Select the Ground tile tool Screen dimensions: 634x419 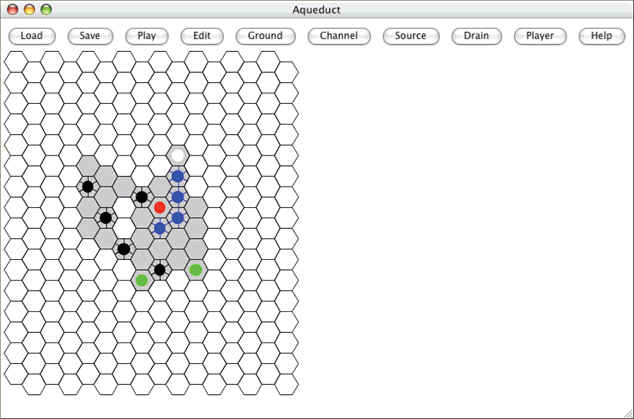coord(265,36)
